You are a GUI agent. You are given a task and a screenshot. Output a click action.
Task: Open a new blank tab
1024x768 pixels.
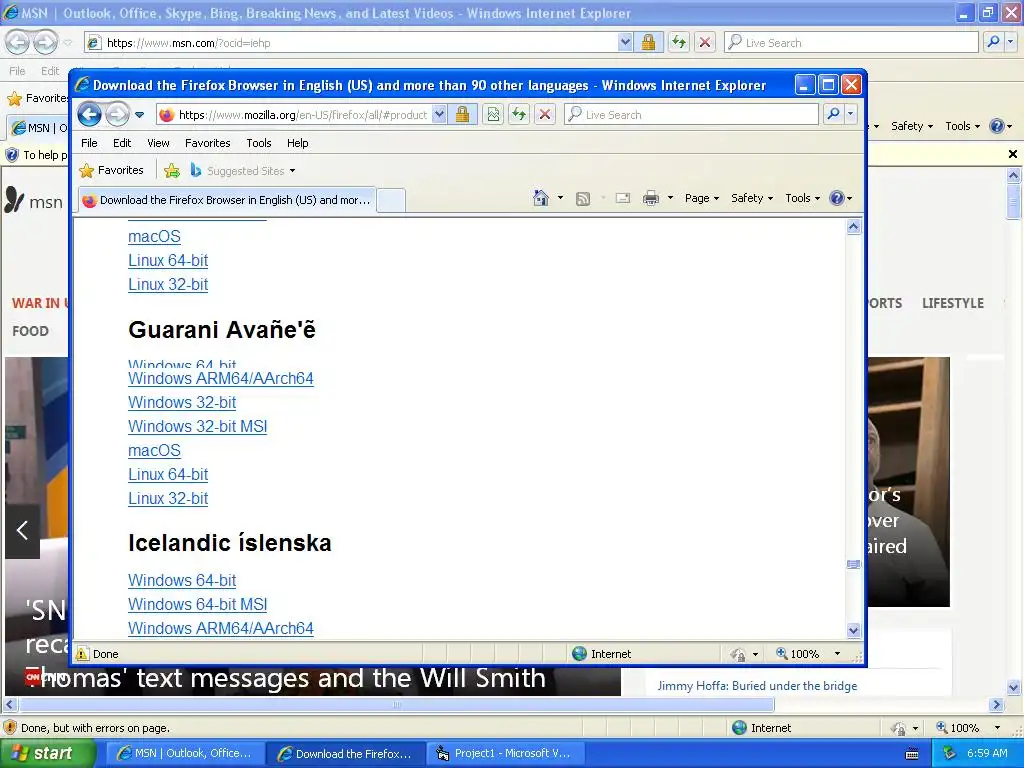pos(391,200)
